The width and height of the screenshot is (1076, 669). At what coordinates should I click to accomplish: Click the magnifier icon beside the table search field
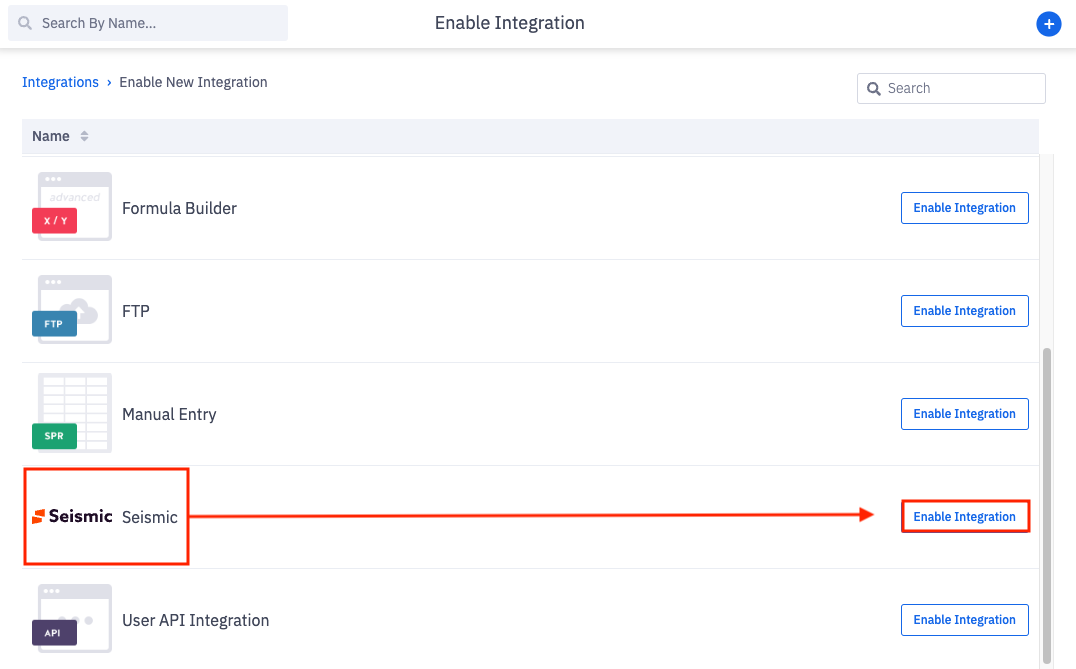(875, 88)
